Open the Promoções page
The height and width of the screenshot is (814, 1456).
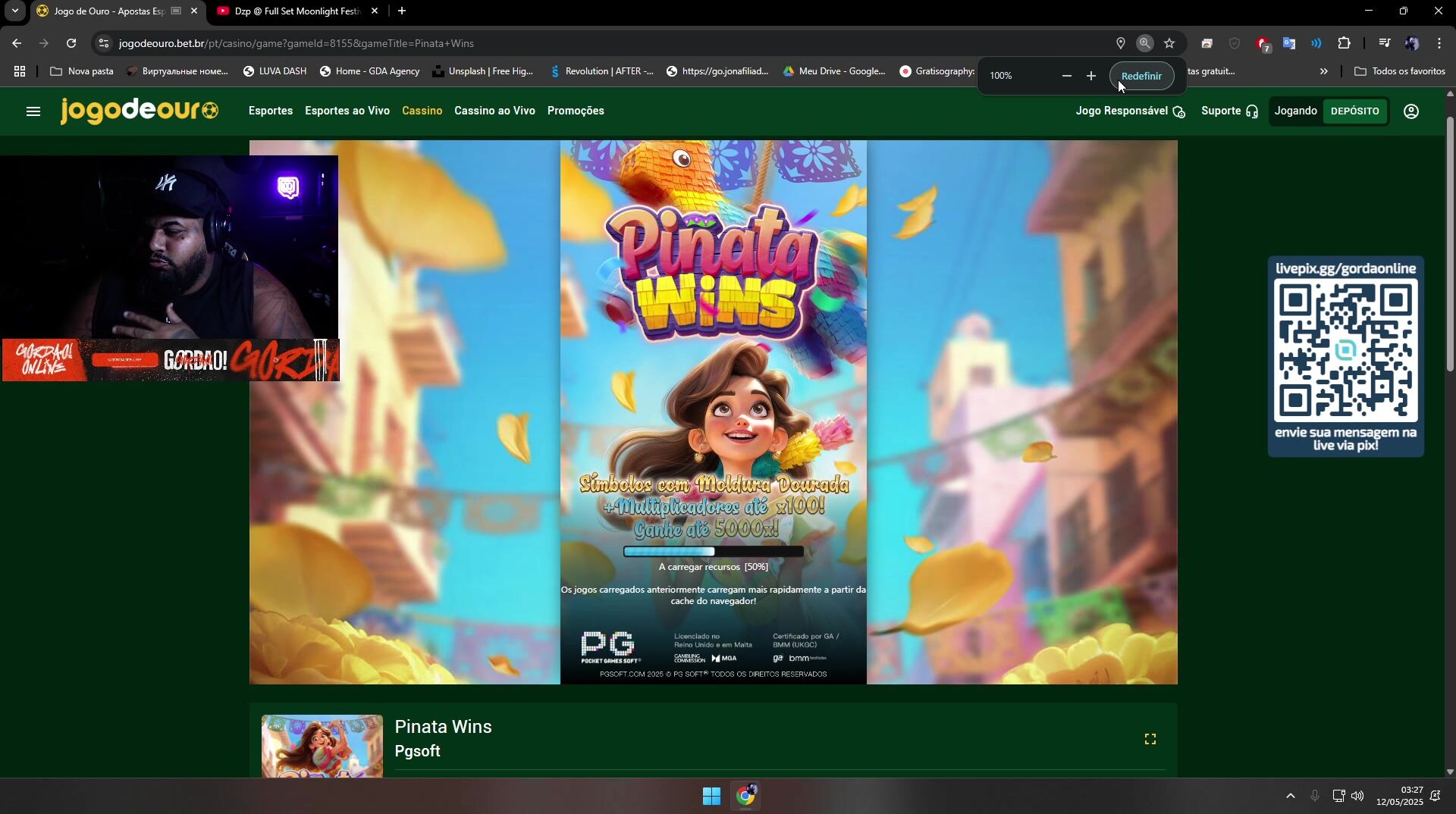[576, 111]
